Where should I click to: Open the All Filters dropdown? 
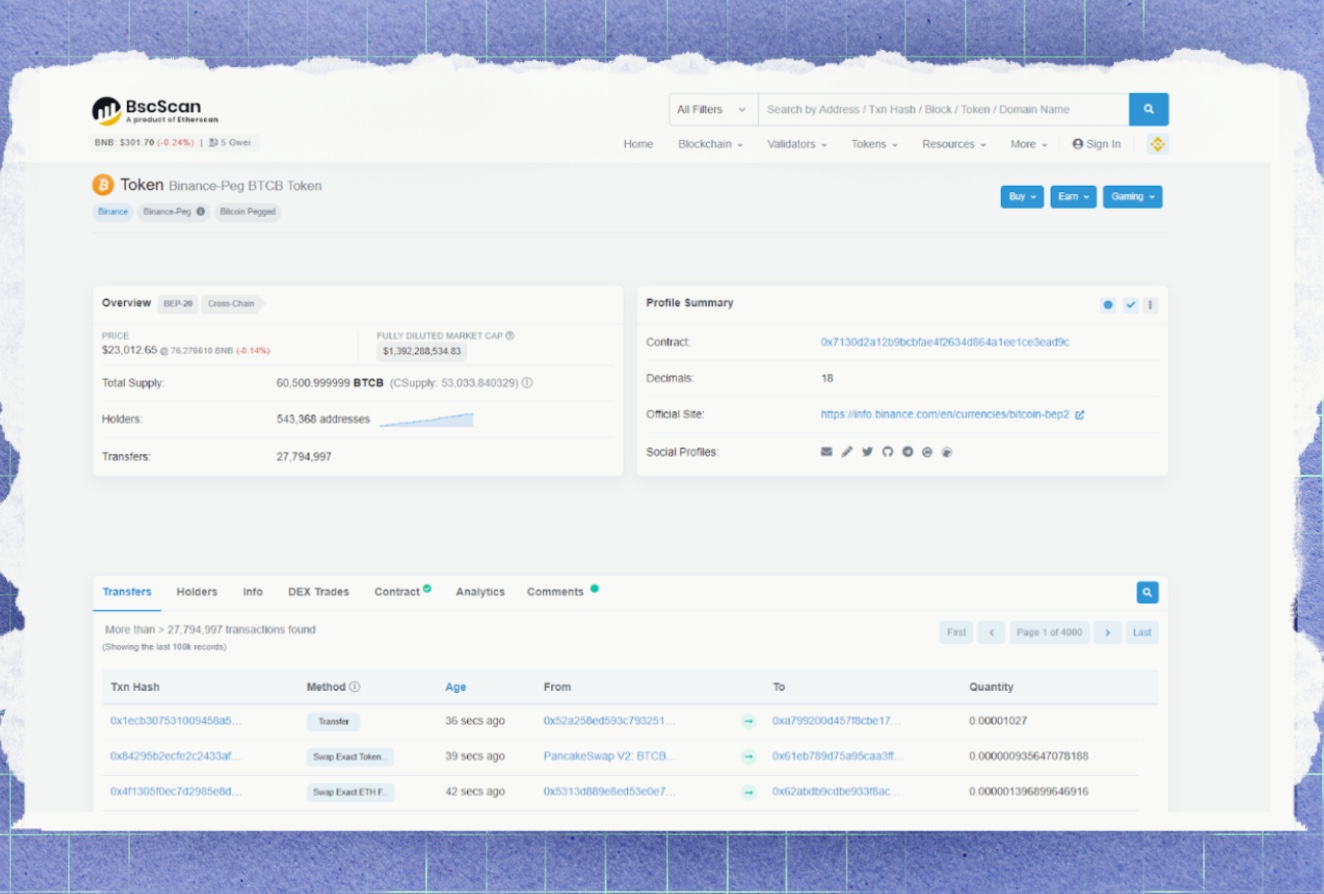713,109
